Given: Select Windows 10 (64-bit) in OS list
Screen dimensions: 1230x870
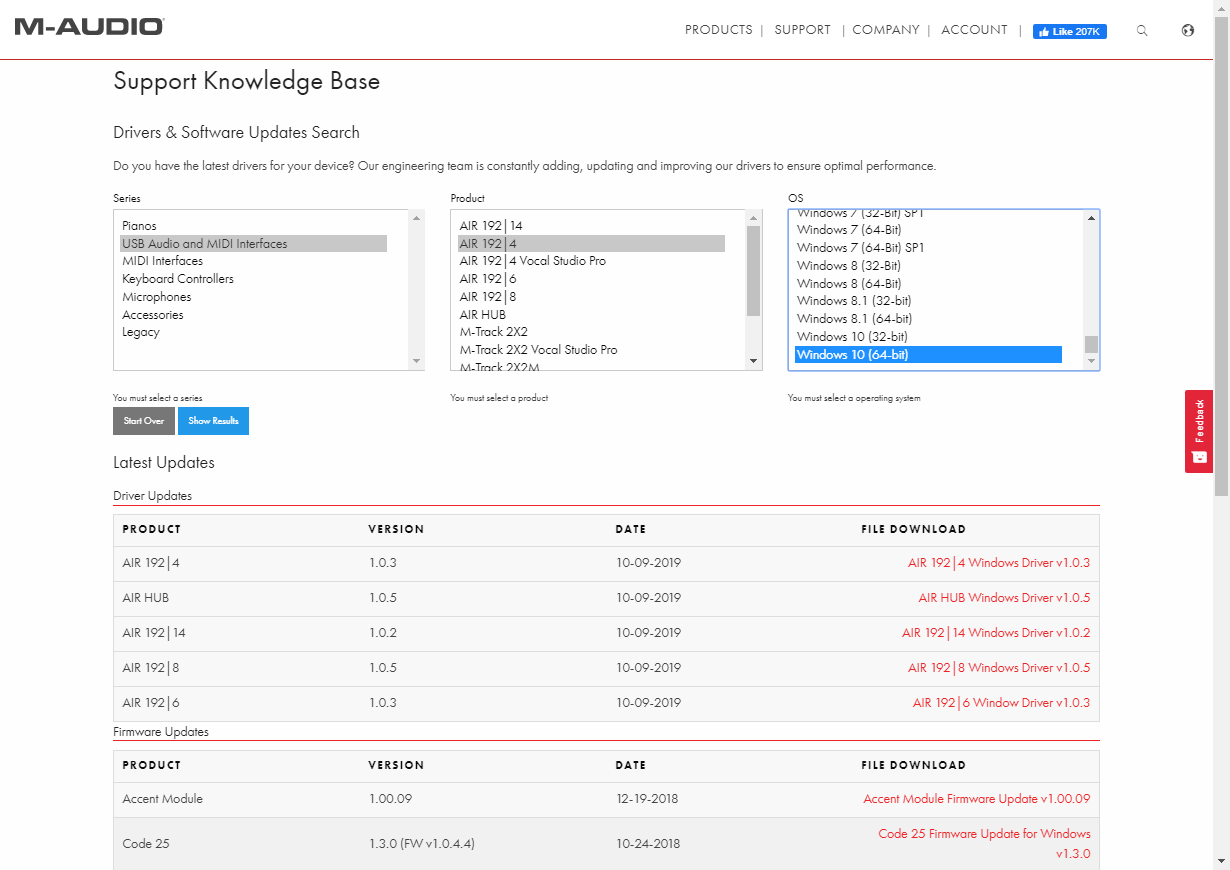Looking at the screenshot, I should [928, 354].
